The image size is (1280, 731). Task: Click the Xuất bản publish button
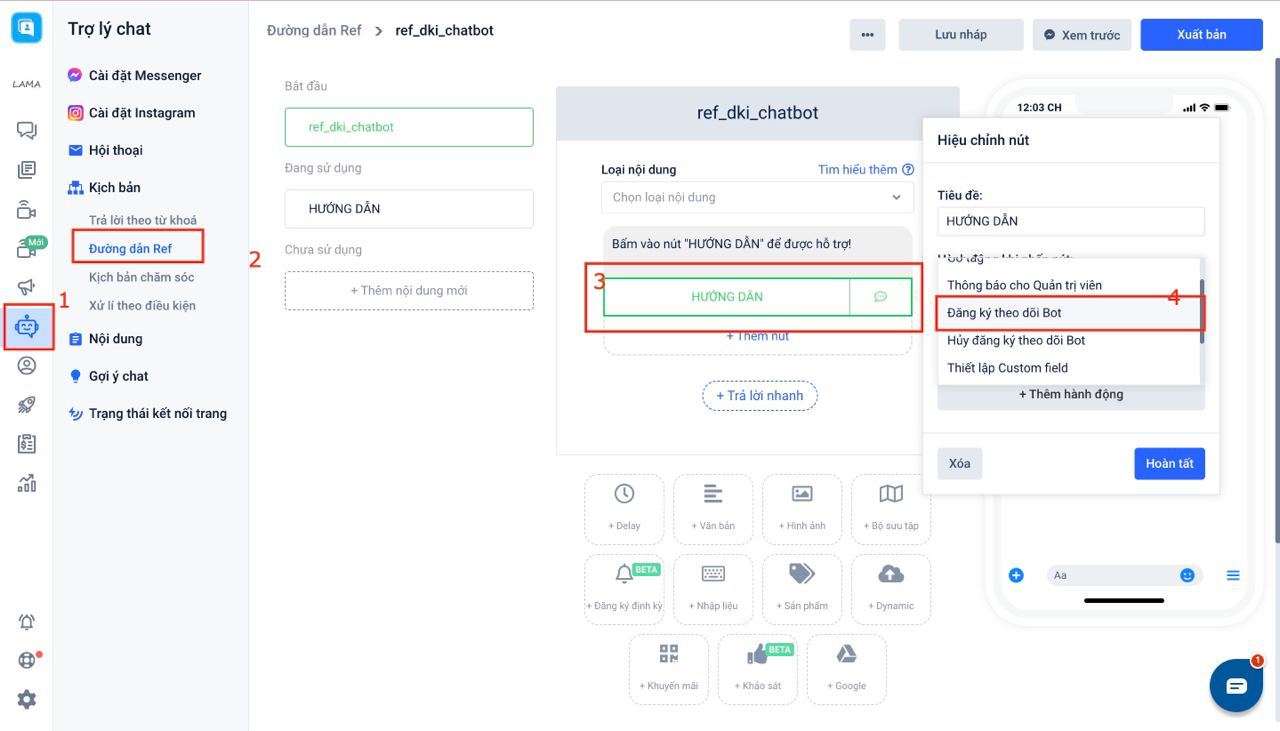(x=1201, y=35)
